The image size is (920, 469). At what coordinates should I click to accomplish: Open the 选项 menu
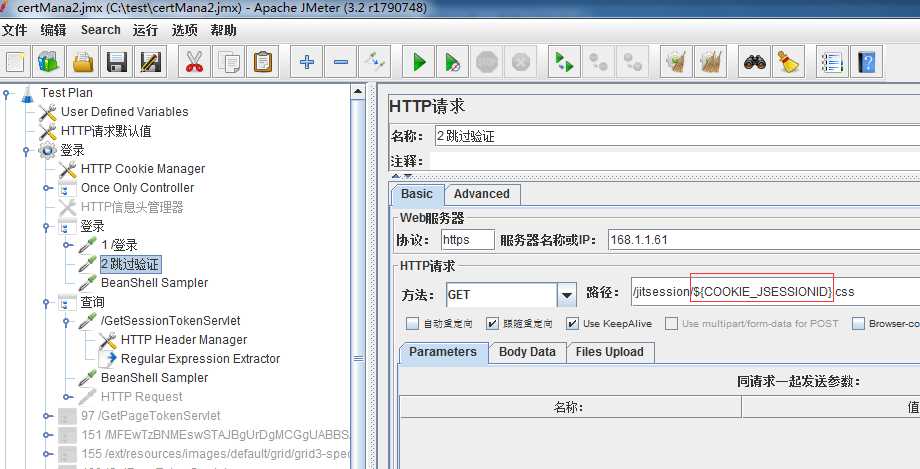tap(184, 30)
